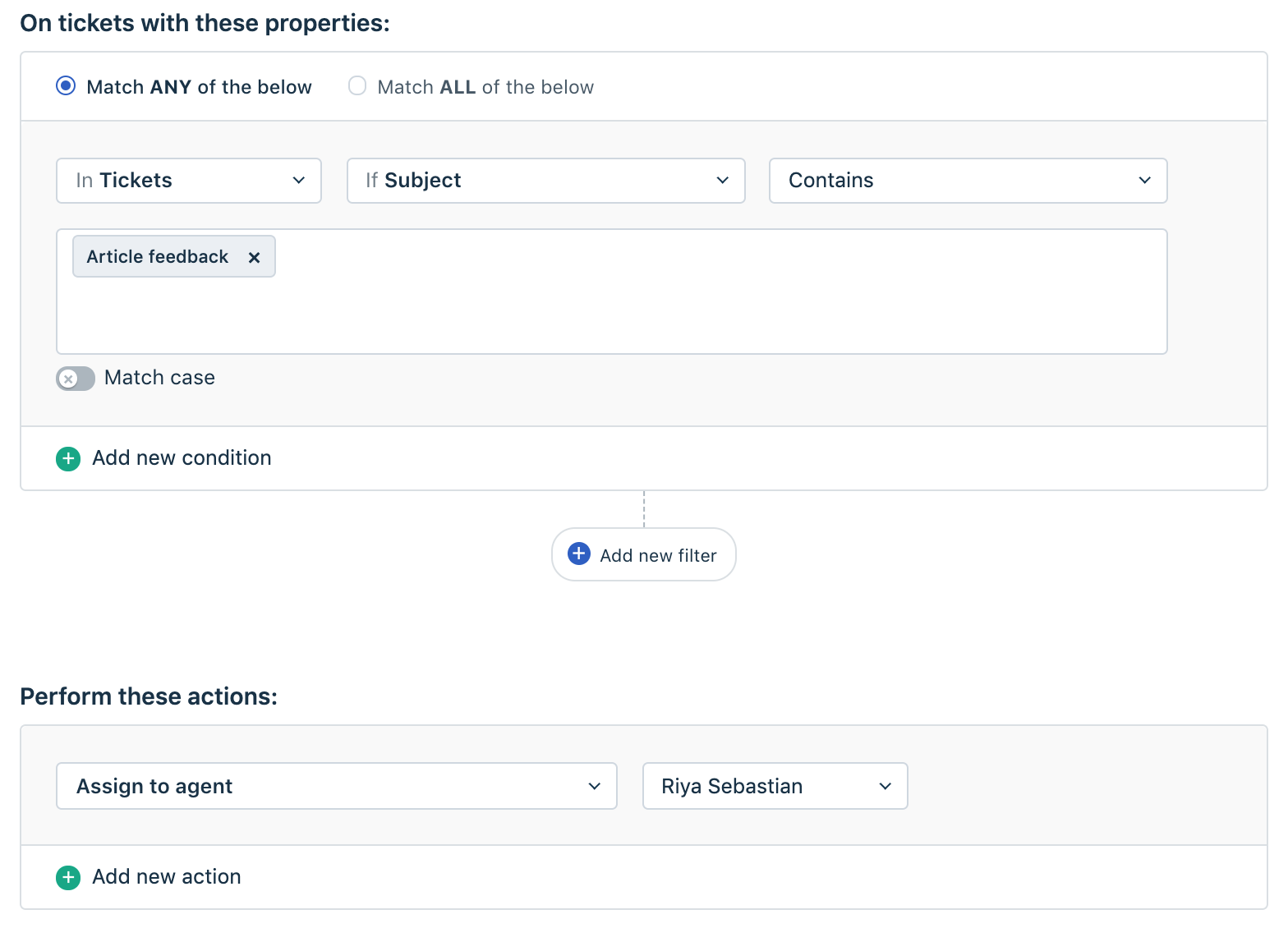This screenshot has height=928, width=1288.
Task: Click the Add new action link
Action: (x=167, y=877)
